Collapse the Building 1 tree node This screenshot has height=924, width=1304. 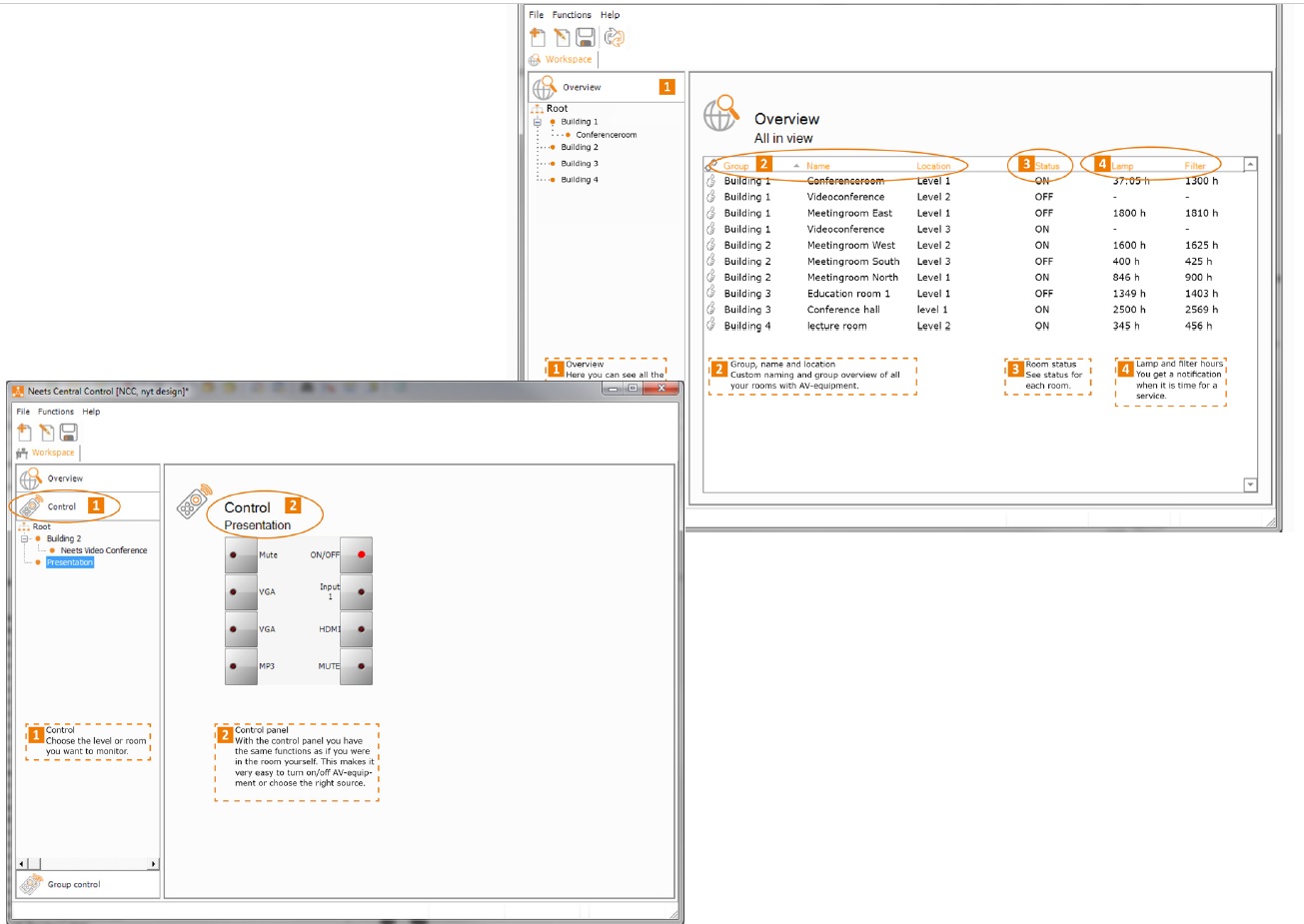(537, 122)
